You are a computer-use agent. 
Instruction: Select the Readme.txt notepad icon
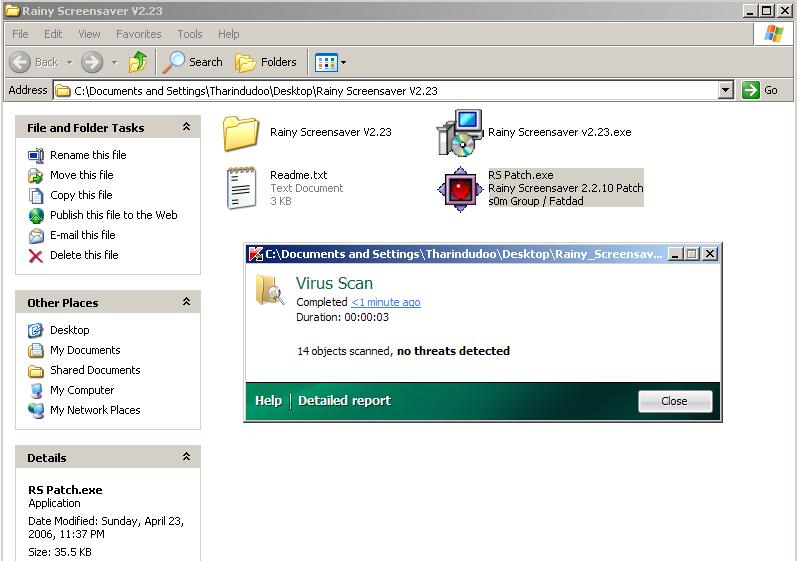[241, 188]
